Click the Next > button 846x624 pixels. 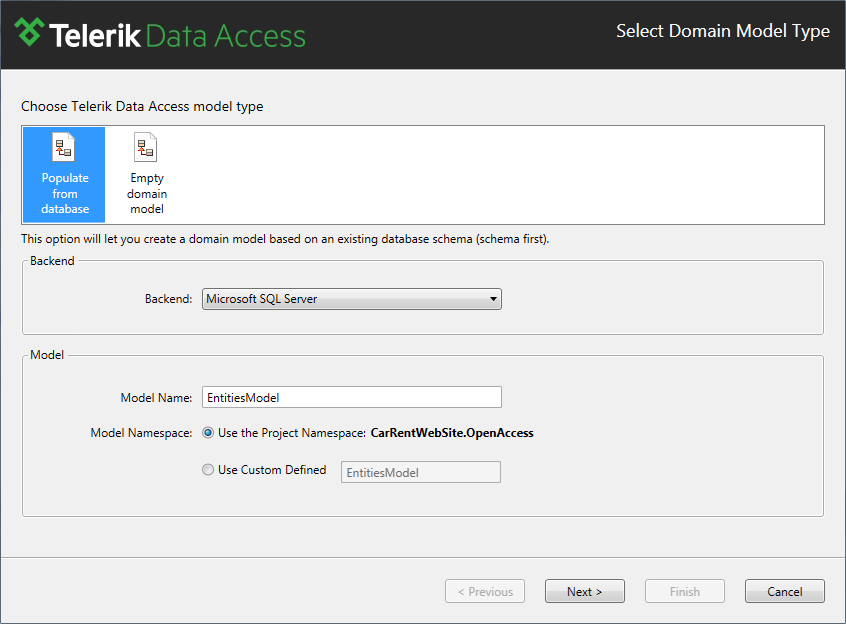click(x=585, y=592)
